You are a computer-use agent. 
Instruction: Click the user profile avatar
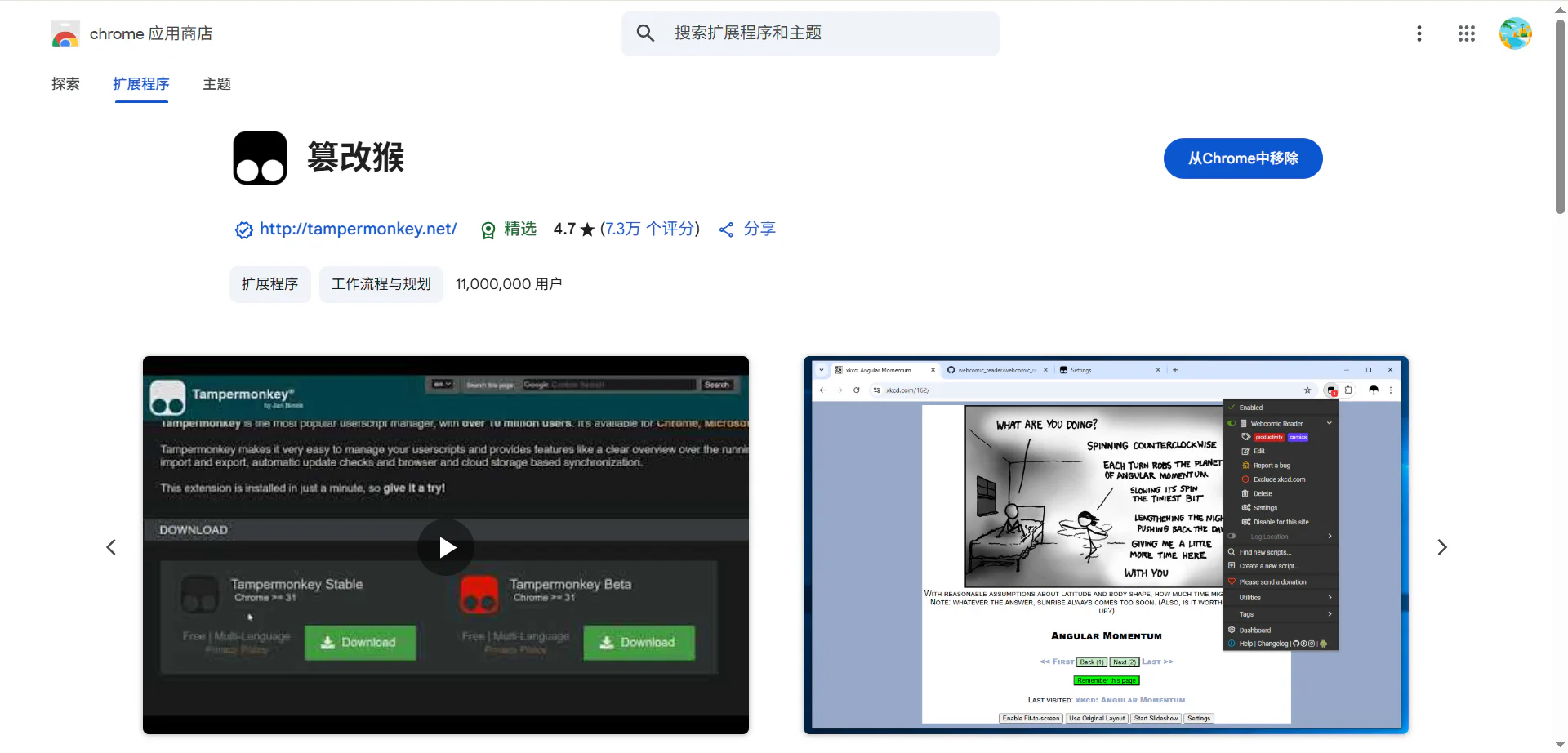[x=1515, y=33]
